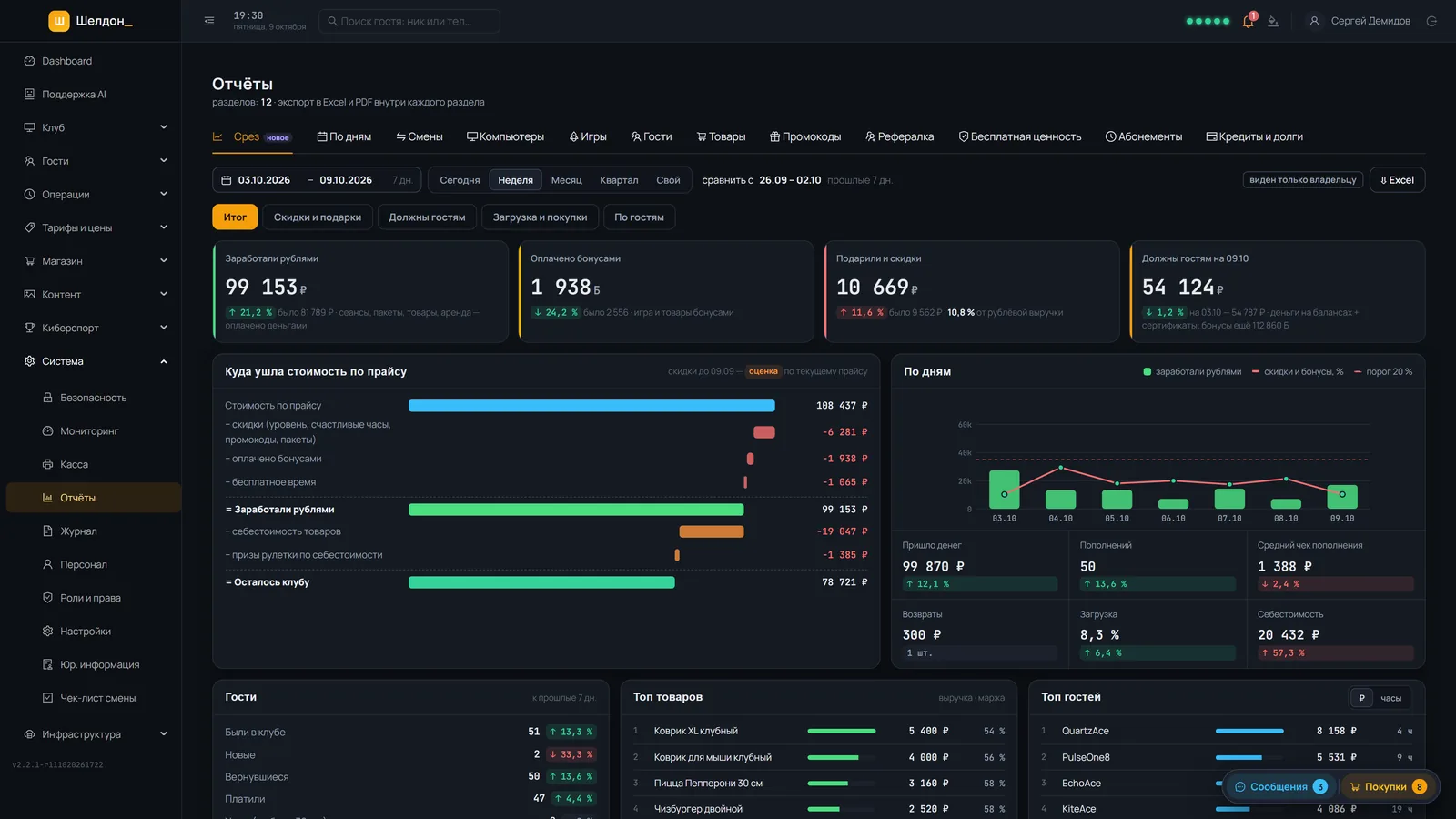Select the Скидки и подарки filter
Screen dimensions: 1456x819
(318, 217)
